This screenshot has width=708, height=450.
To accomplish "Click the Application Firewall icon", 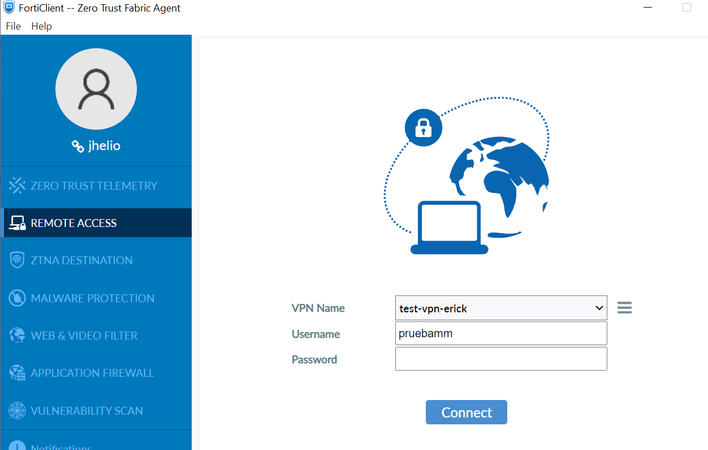I will [17, 373].
